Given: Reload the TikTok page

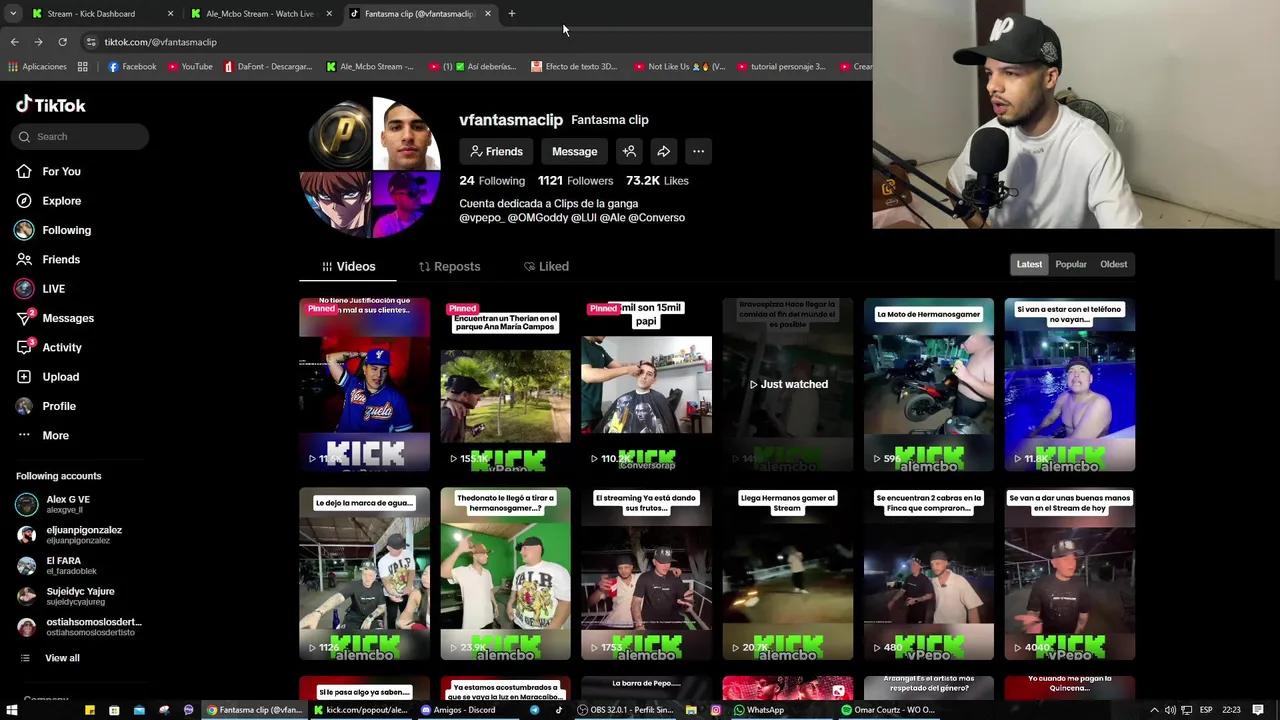Looking at the screenshot, I should pos(62,42).
